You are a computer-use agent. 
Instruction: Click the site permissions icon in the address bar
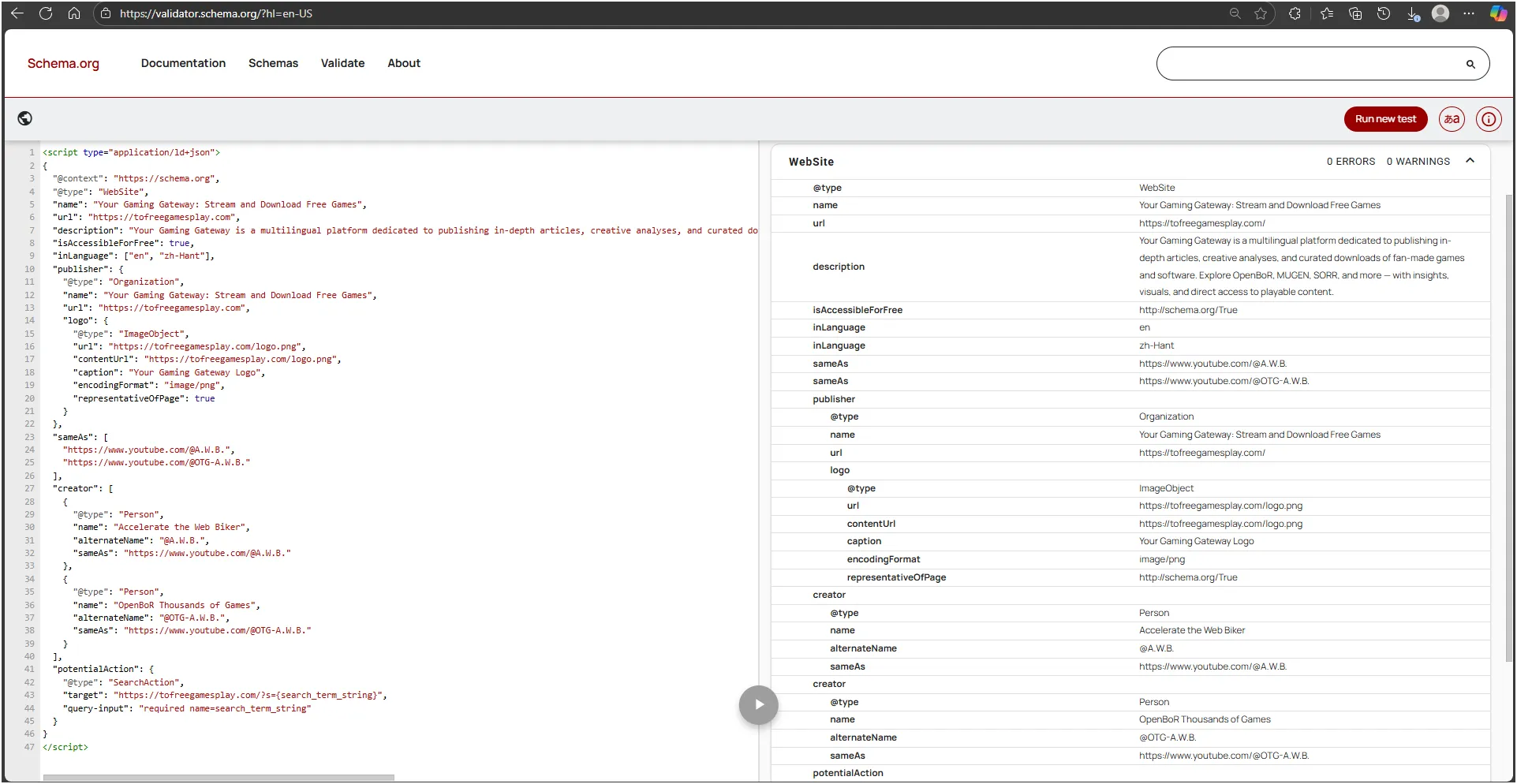click(x=105, y=13)
